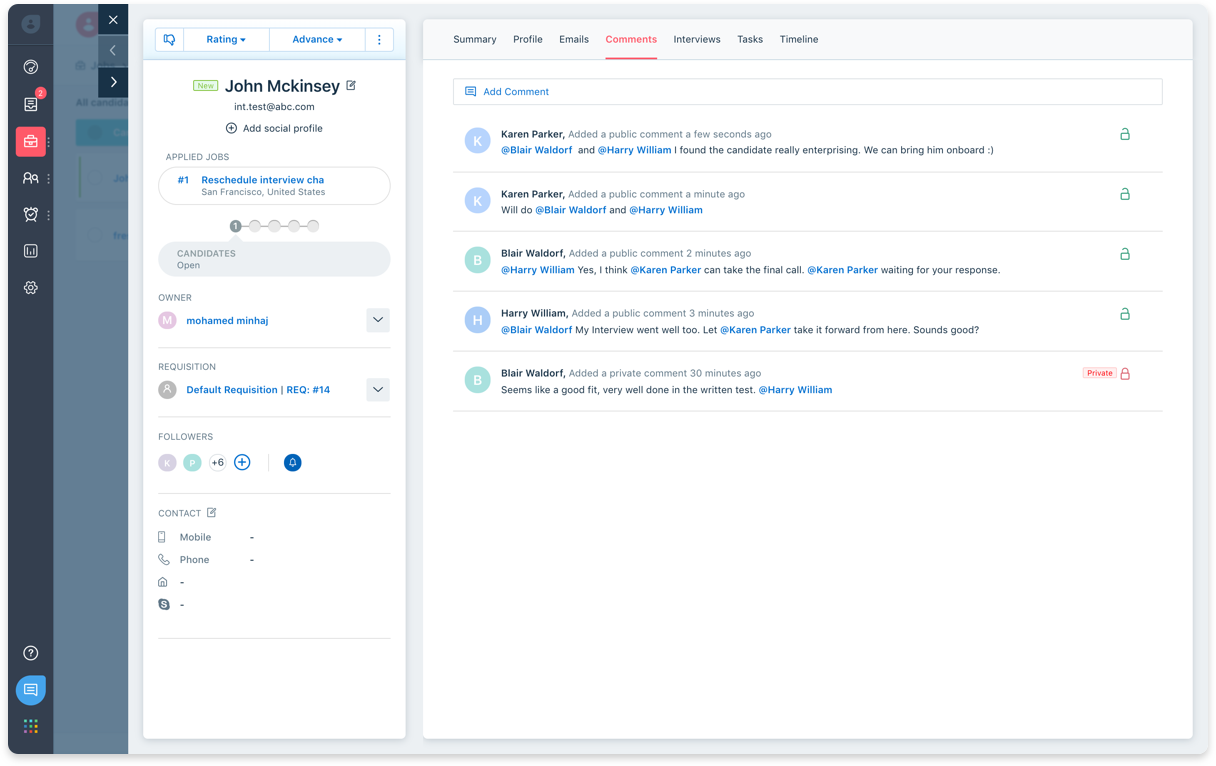Toggle lock on Karen Parker's latest comment
The width and height of the screenshot is (1216, 766).
pos(1125,134)
